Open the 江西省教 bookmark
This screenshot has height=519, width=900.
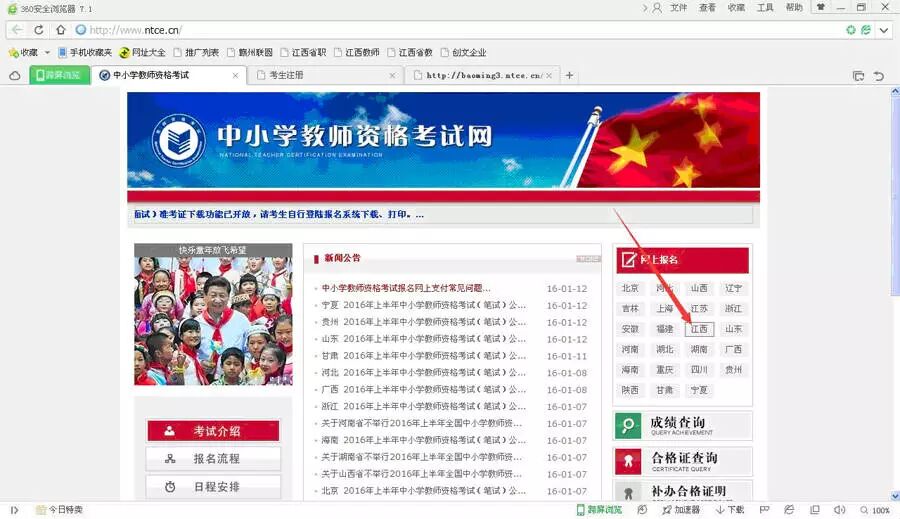[x=410, y=52]
